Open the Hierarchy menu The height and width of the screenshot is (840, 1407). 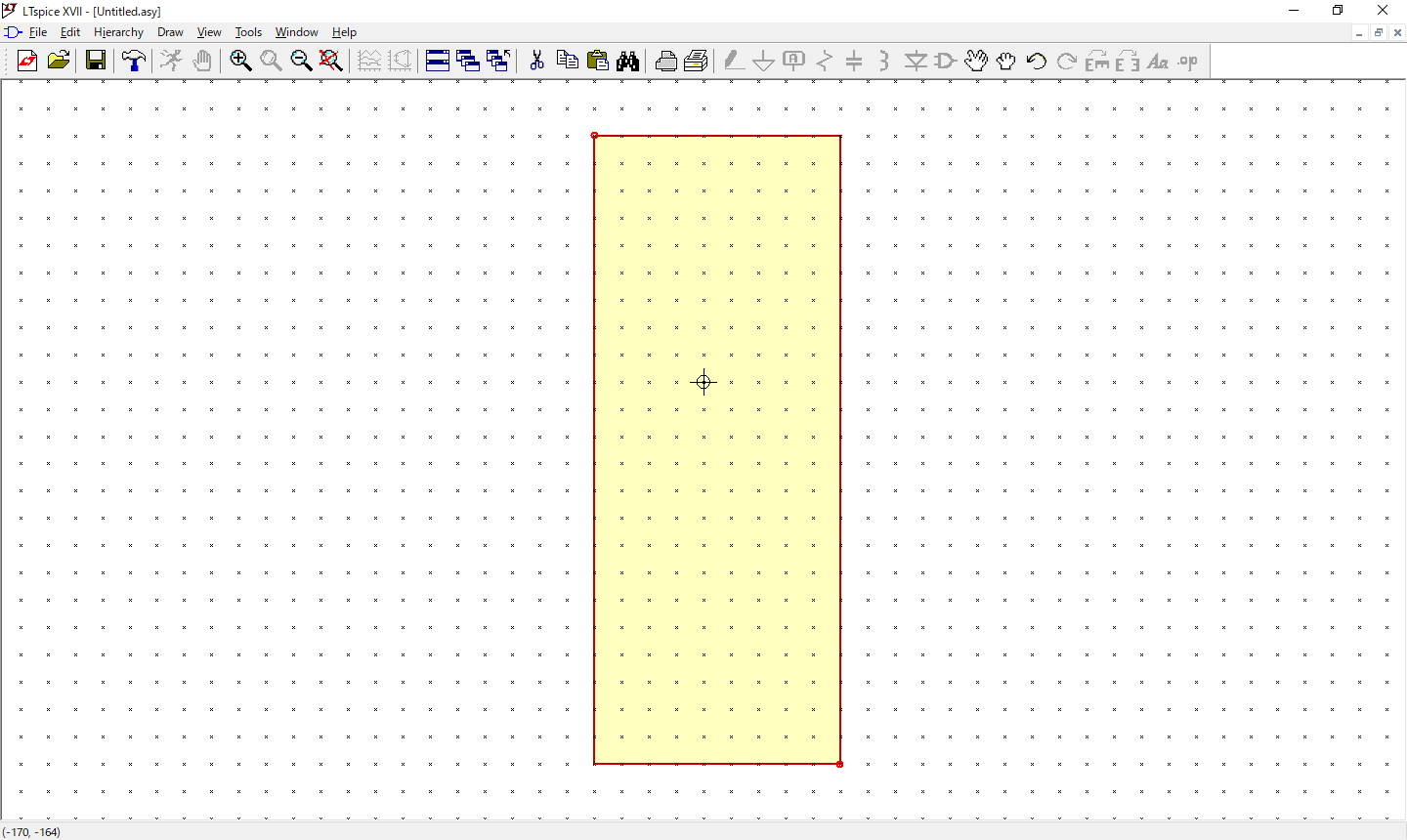pos(118,31)
